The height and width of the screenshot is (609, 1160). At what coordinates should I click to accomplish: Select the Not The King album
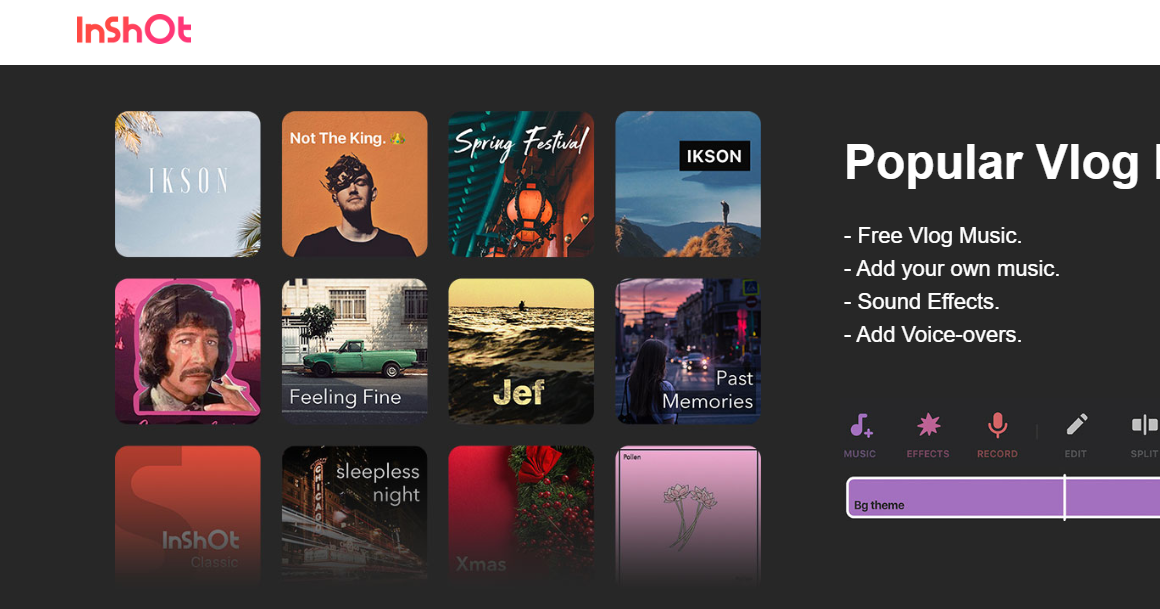tap(354, 184)
